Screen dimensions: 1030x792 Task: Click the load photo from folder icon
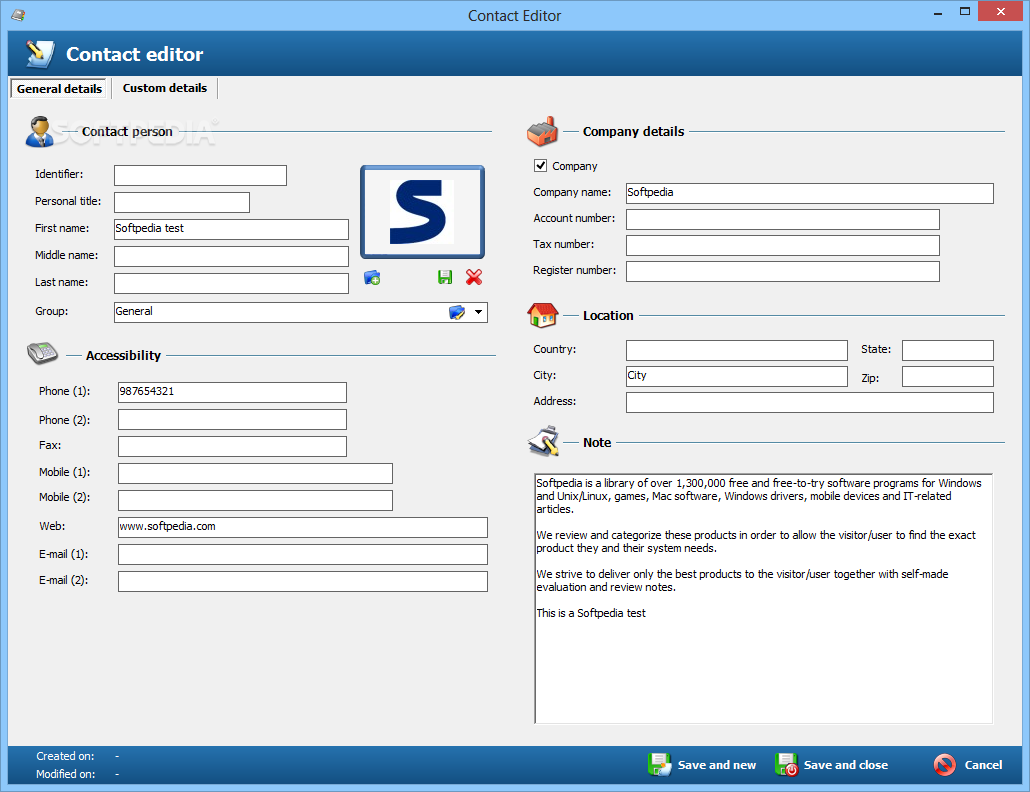[372, 278]
